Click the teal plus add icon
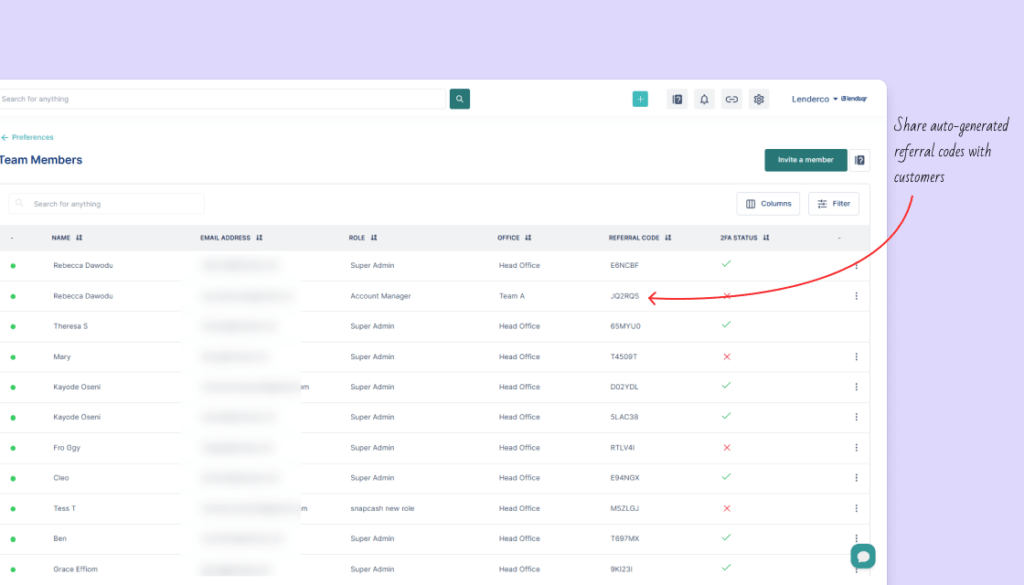 (640, 99)
